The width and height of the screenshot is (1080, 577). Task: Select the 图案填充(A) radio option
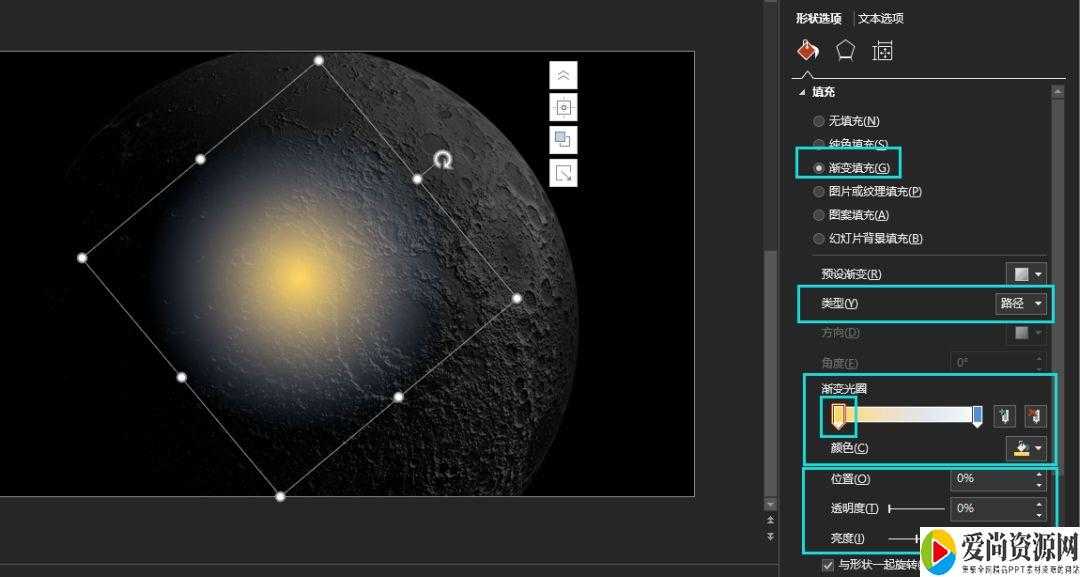tap(820, 215)
